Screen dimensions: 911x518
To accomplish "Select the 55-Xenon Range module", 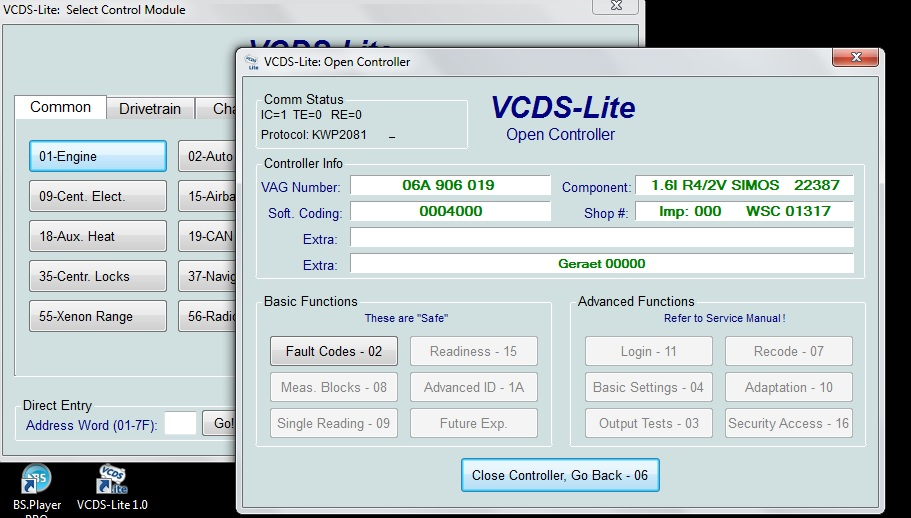I will pos(97,316).
